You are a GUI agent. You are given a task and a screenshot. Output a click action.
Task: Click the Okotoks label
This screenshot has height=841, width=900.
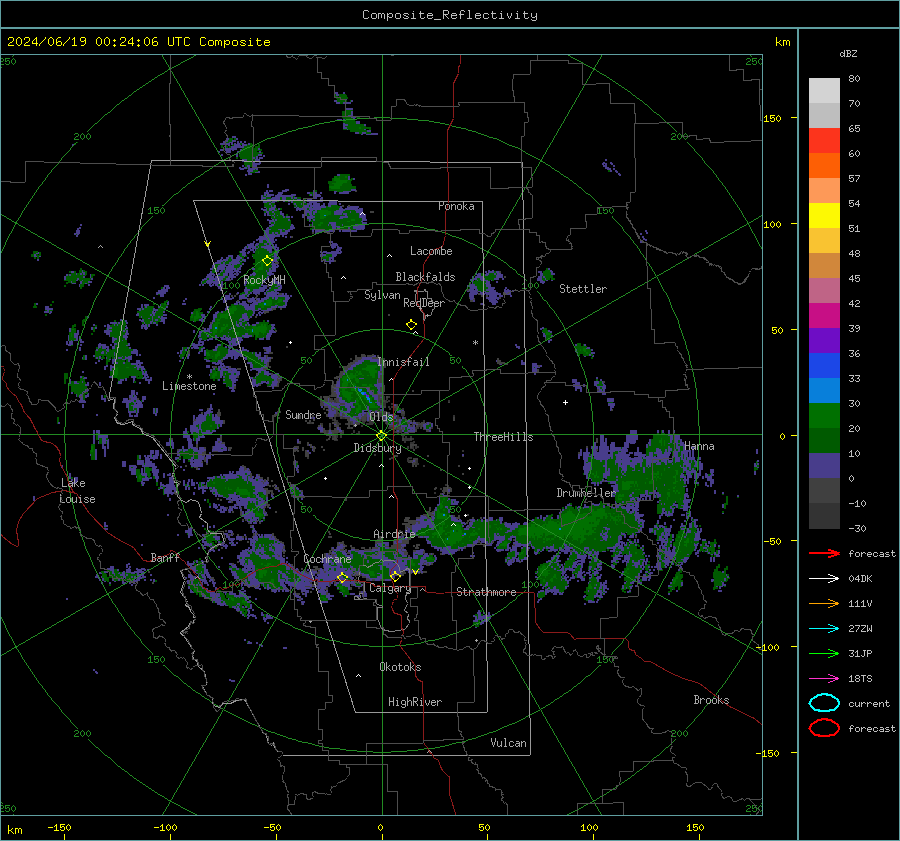(400, 667)
